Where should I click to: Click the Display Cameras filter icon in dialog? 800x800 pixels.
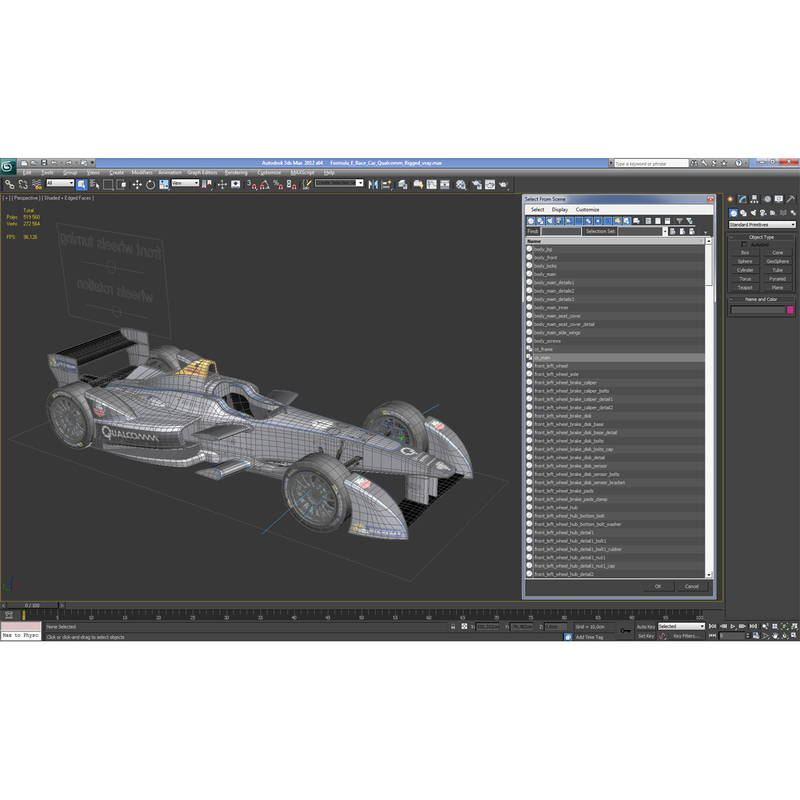point(559,220)
